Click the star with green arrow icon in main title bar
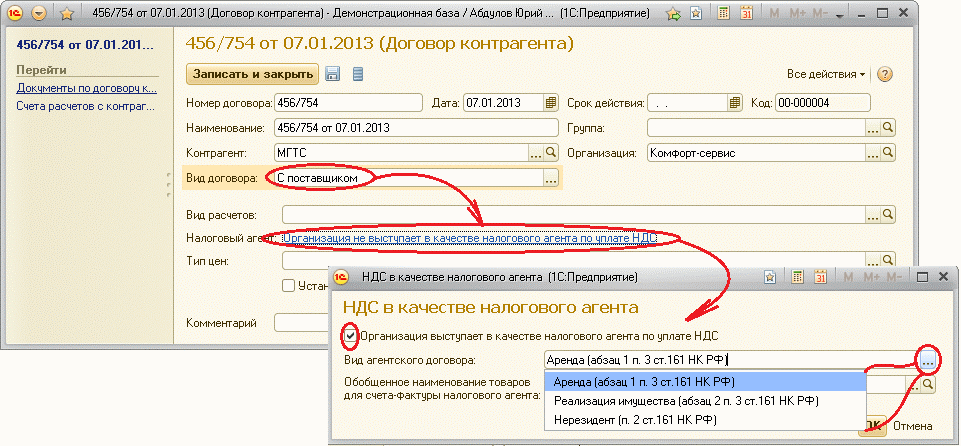961x446 pixels. point(674,13)
